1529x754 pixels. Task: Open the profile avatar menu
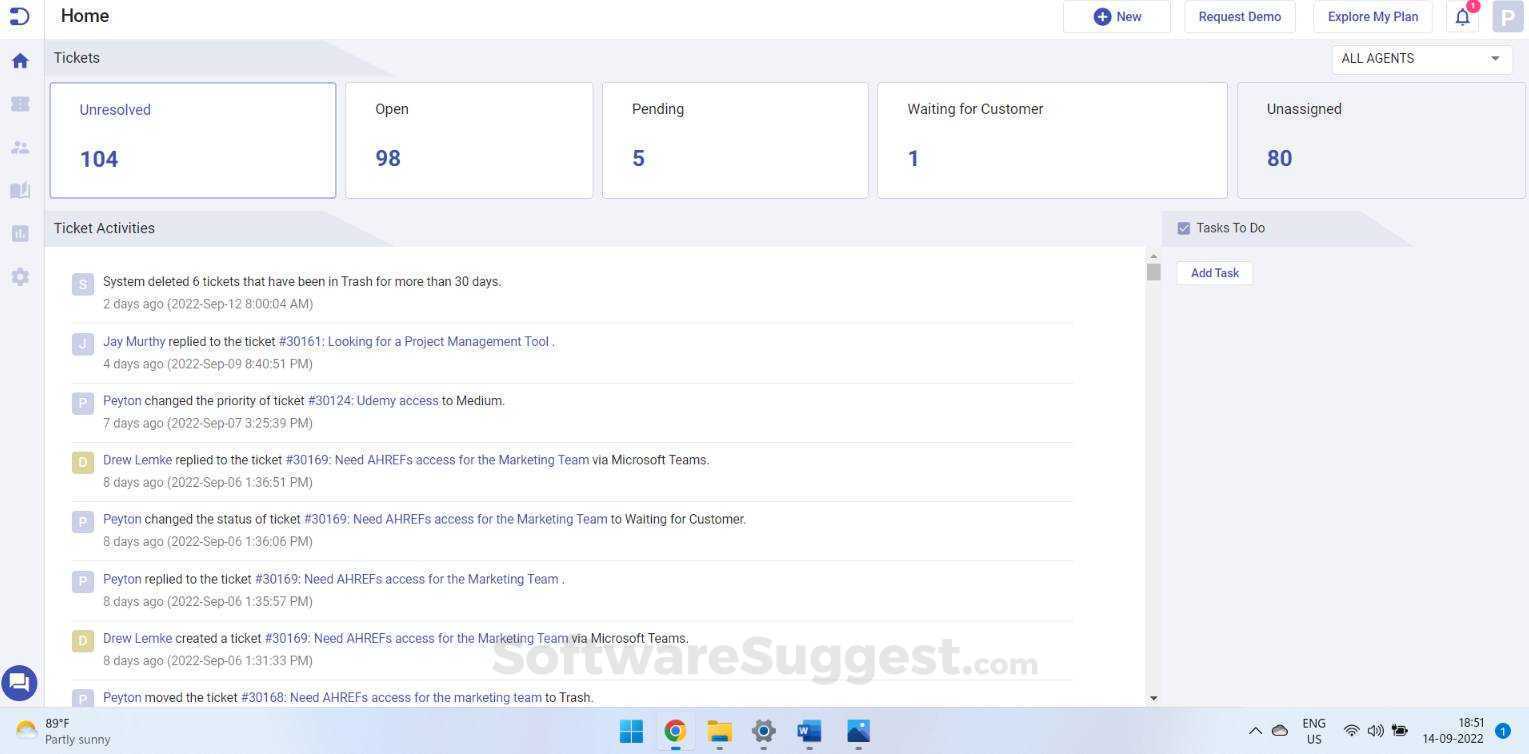[x=1508, y=16]
